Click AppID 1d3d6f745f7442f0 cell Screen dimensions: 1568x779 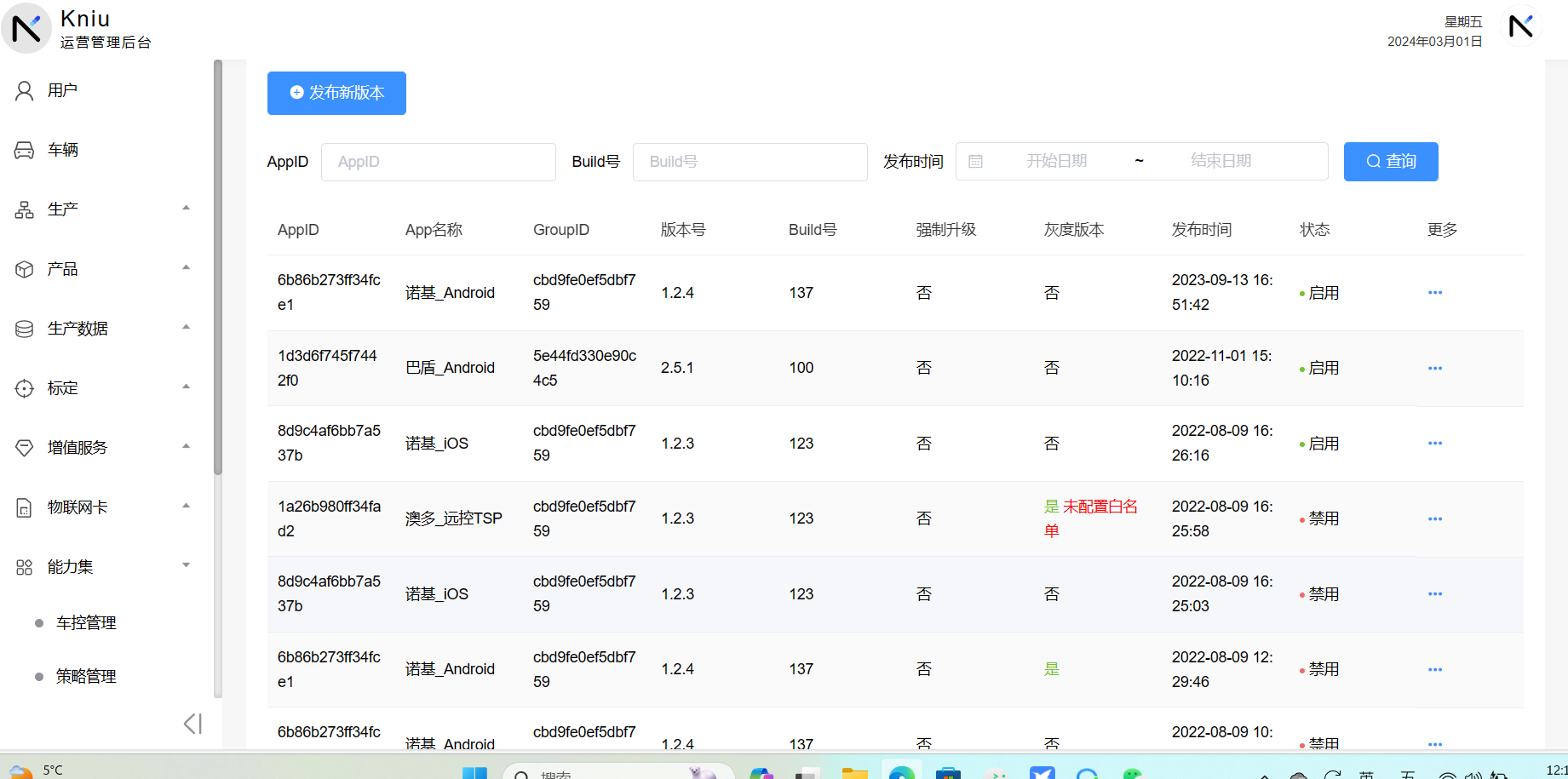327,368
